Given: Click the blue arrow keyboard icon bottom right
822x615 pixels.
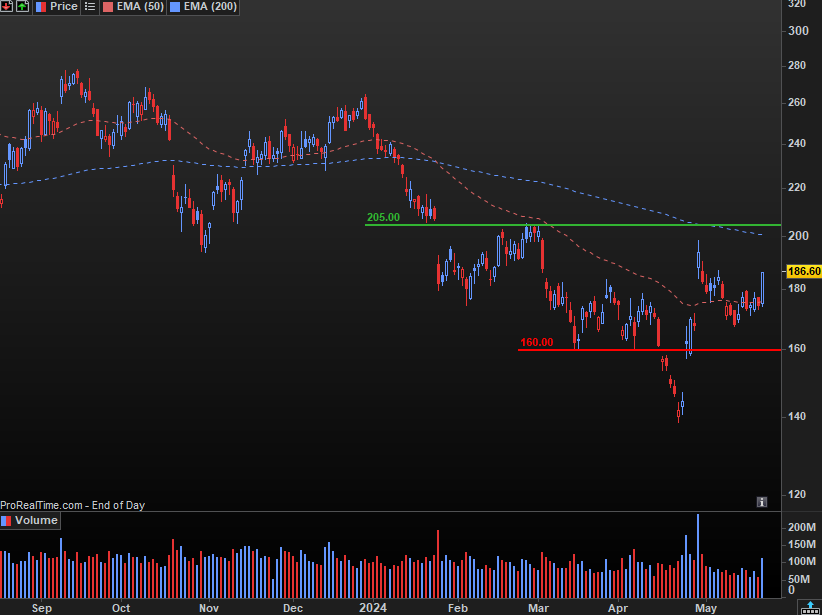Looking at the screenshot, I should 810,608.
